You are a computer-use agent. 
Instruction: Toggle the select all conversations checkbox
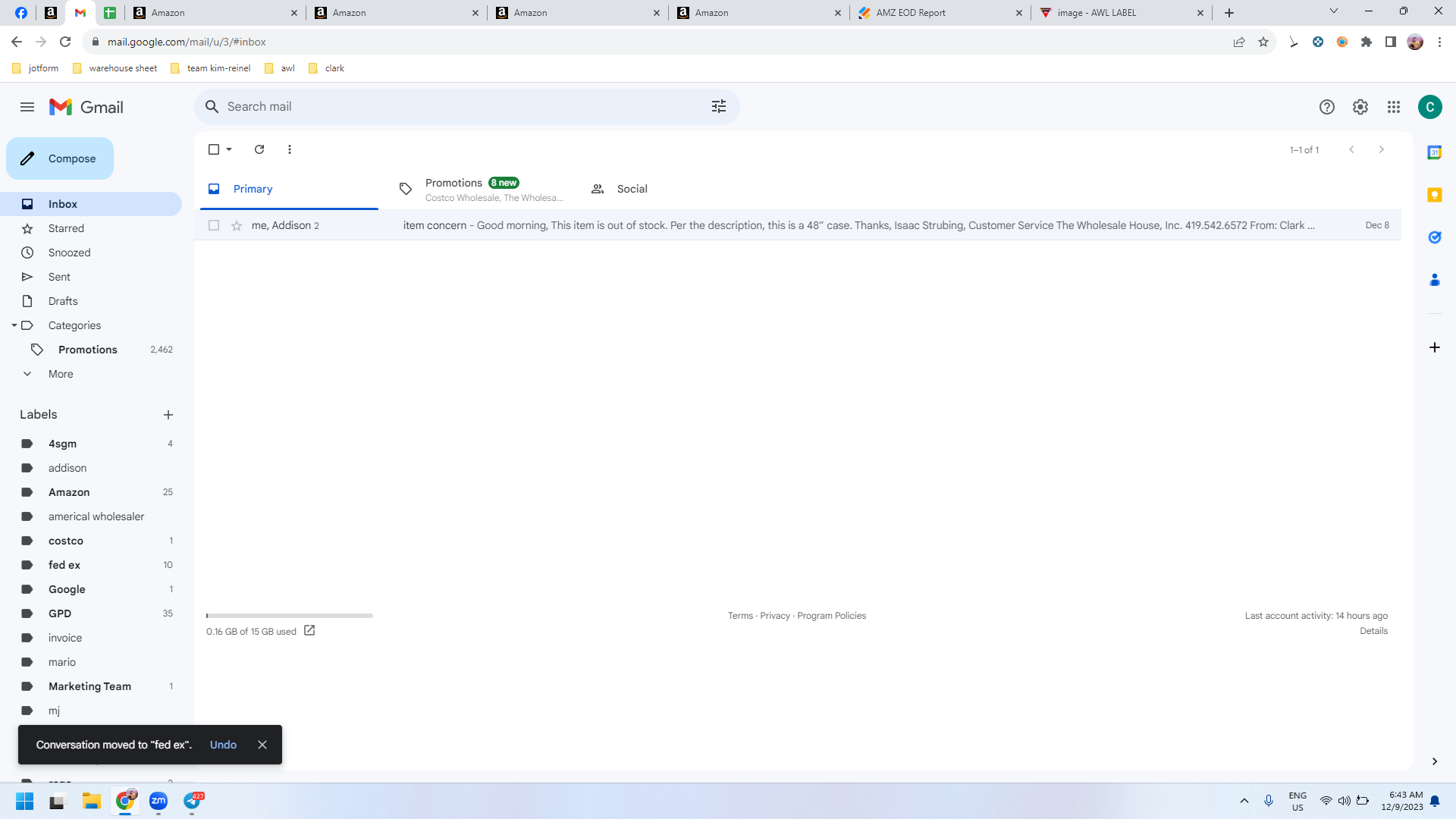[x=214, y=149]
